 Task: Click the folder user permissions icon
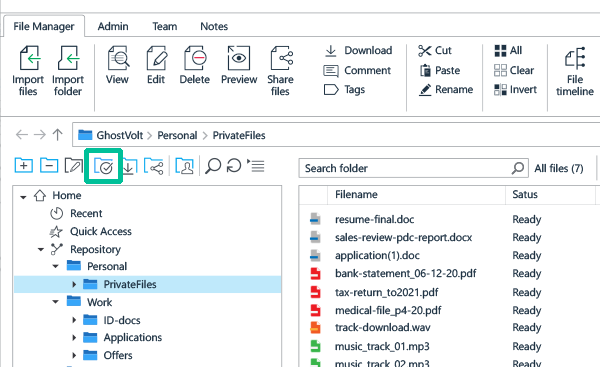184,166
